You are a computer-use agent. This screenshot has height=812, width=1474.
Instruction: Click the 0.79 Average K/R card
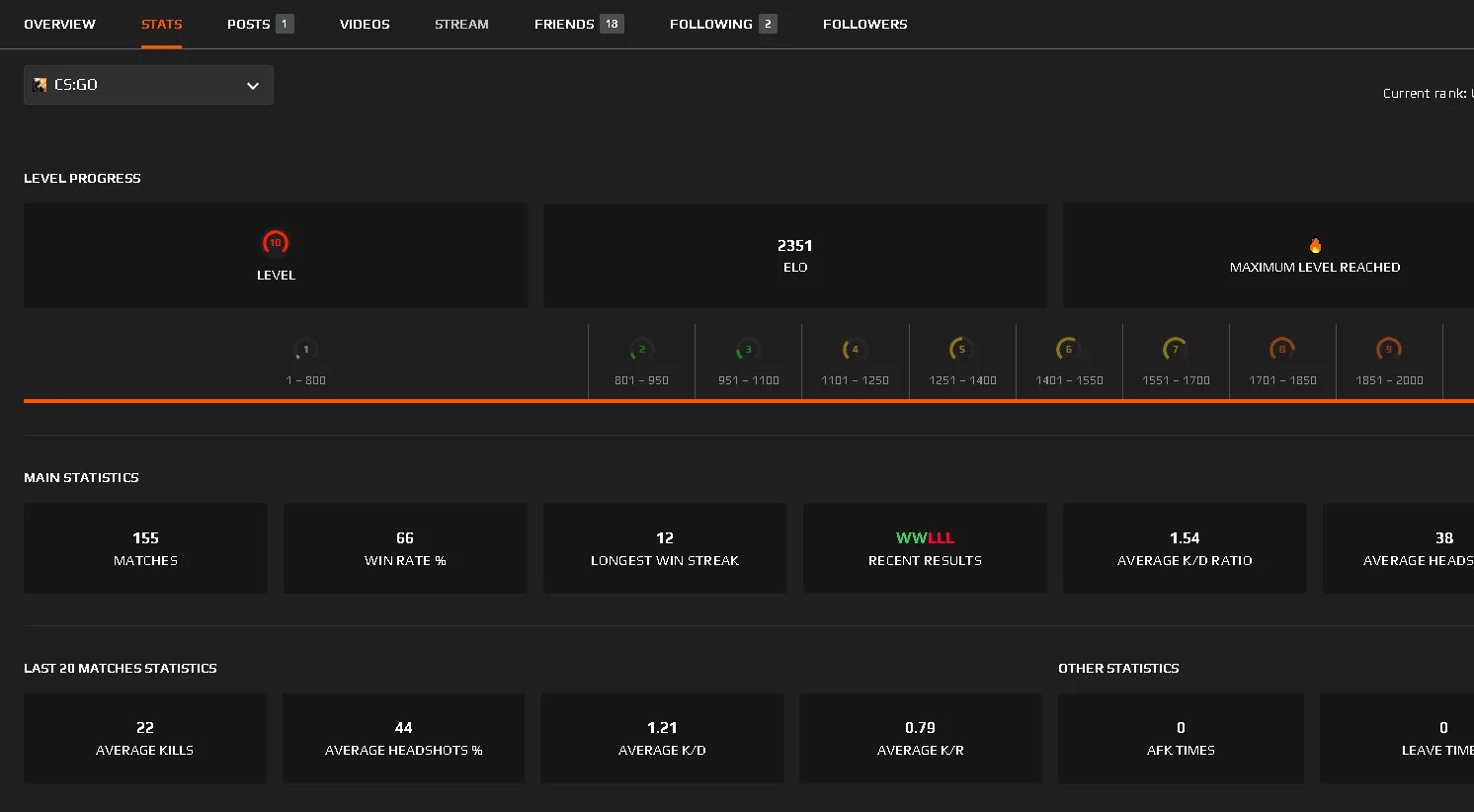tap(921, 738)
